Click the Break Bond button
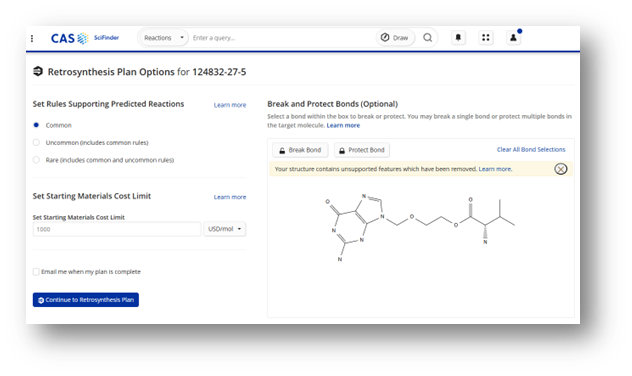The image size is (632, 376). click(x=300, y=150)
